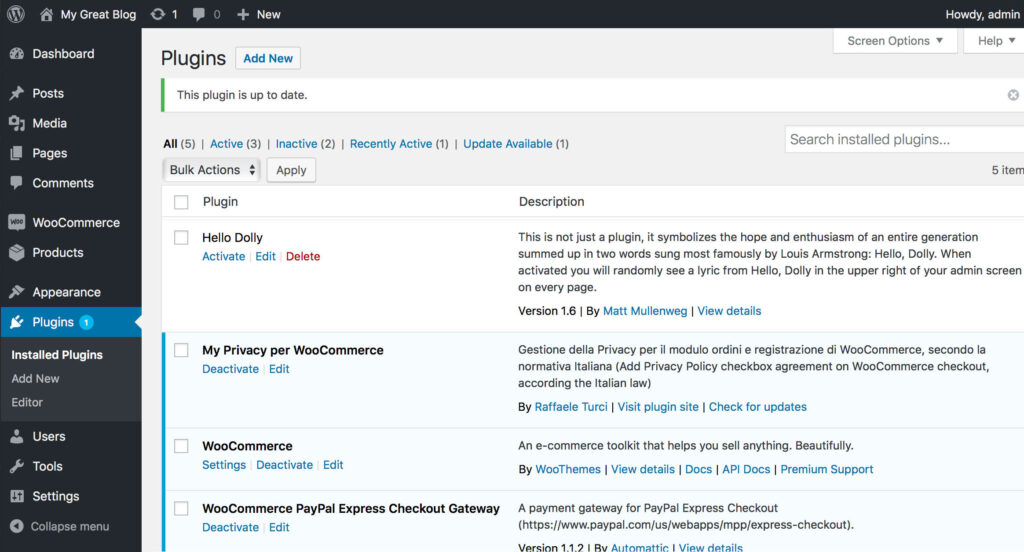This screenshot has height=552, width=1024.
Task: Open the Howdy, admin account menu
Action: [x=982, y=14]
